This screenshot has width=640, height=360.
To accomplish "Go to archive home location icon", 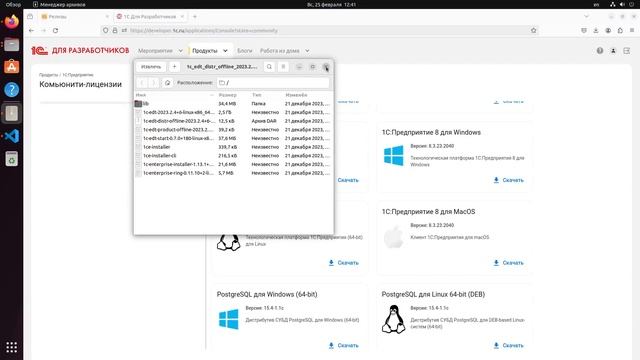I will point(167,83).
